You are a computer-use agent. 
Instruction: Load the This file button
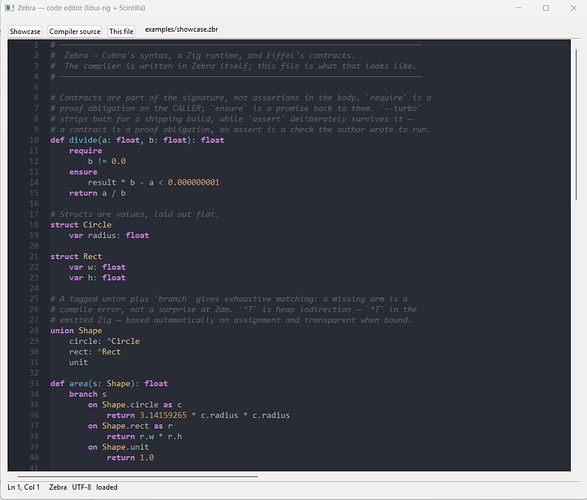click(121, 31)
